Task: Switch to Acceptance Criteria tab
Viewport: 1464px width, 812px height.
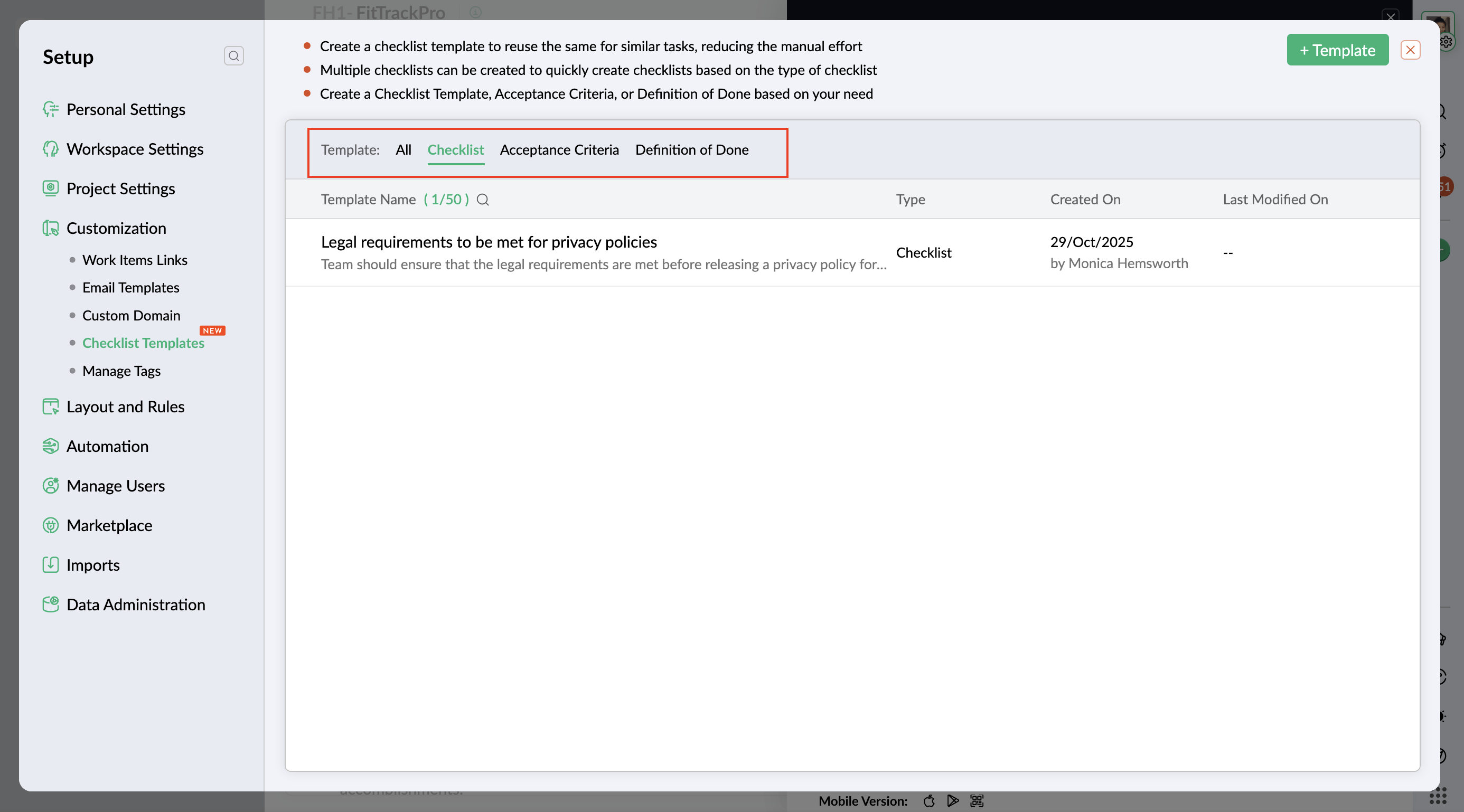Action: pos(559,149)
